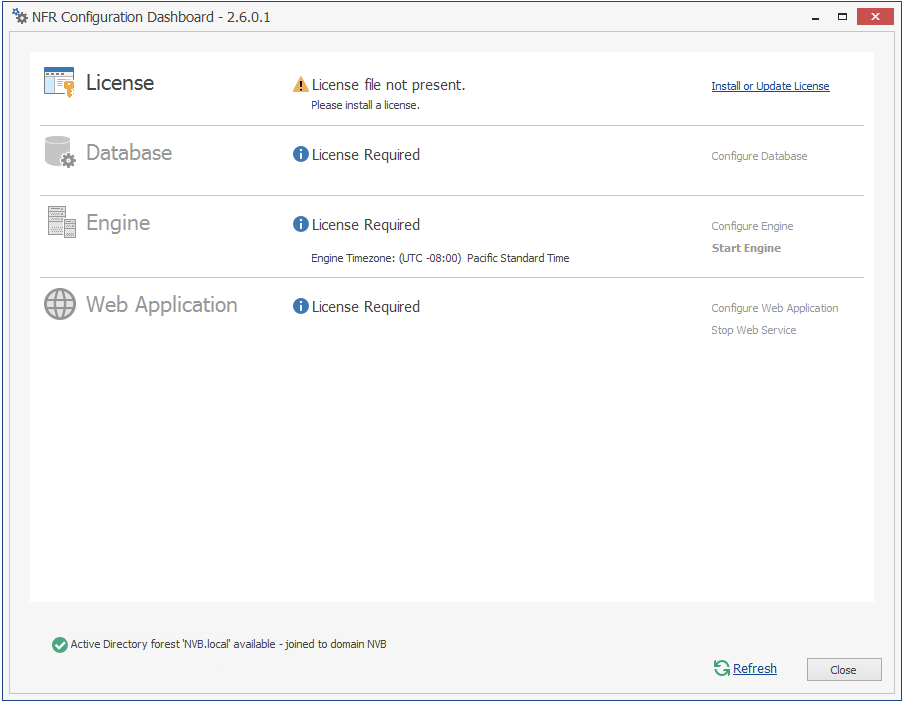Click the Refresh link text
This screenshot has width=904, height=703.
tap(755, 669)
